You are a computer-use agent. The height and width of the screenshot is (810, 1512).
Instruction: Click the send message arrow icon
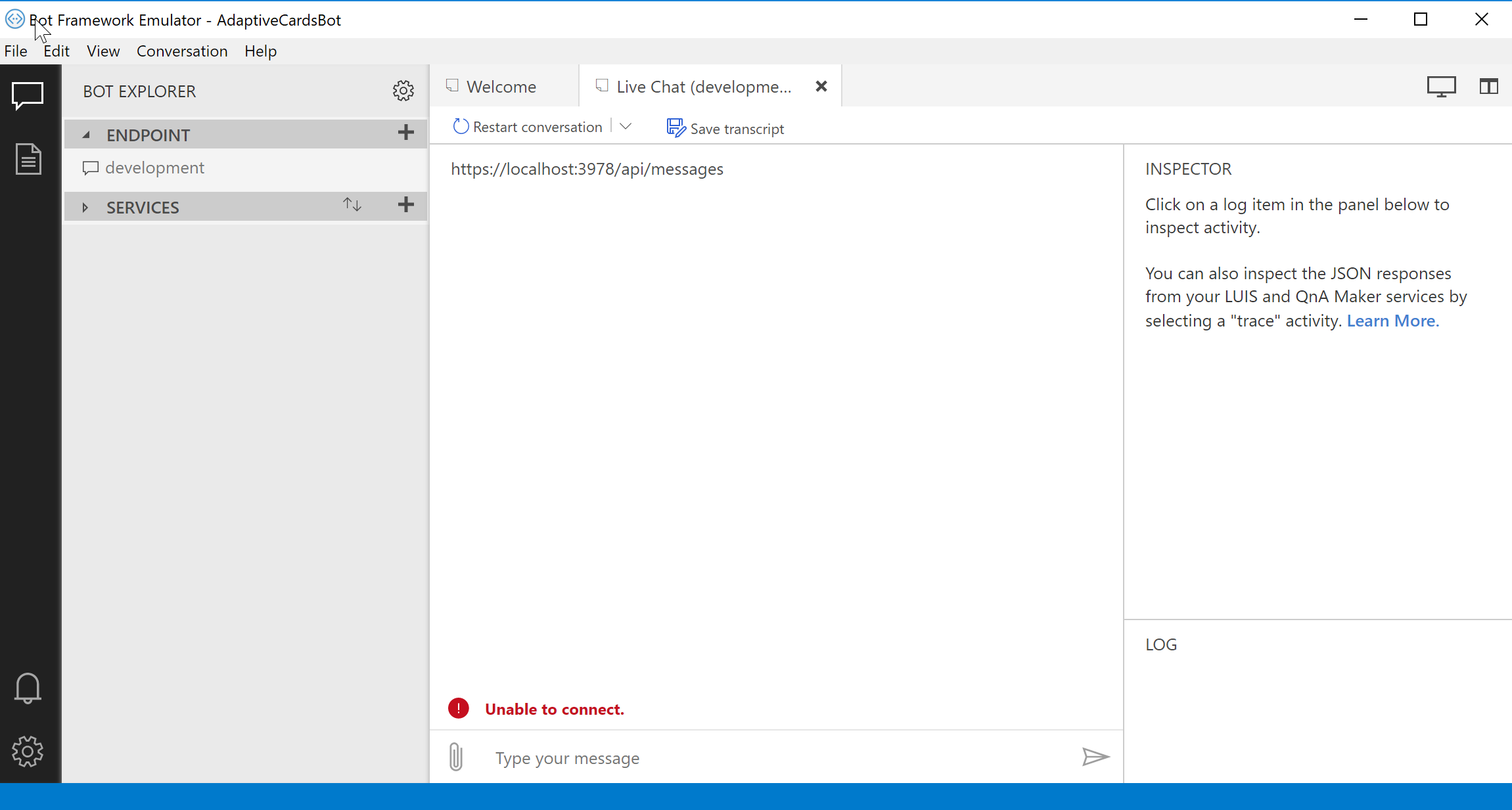point(1095,757)
